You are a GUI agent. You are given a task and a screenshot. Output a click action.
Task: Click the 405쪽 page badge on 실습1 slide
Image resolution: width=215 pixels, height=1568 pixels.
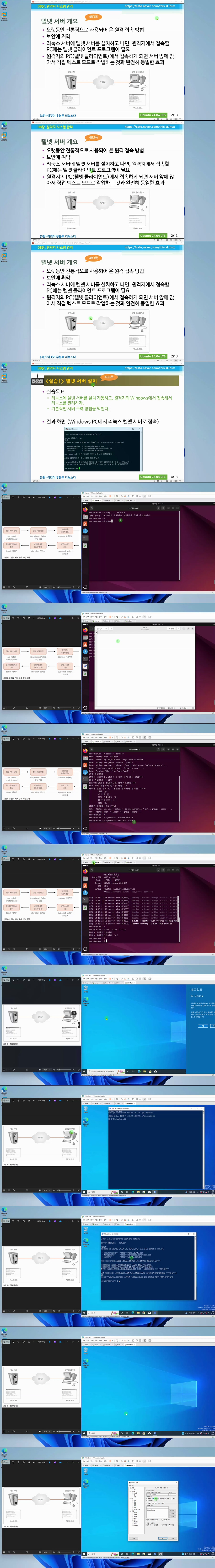[x=109, y=377]
